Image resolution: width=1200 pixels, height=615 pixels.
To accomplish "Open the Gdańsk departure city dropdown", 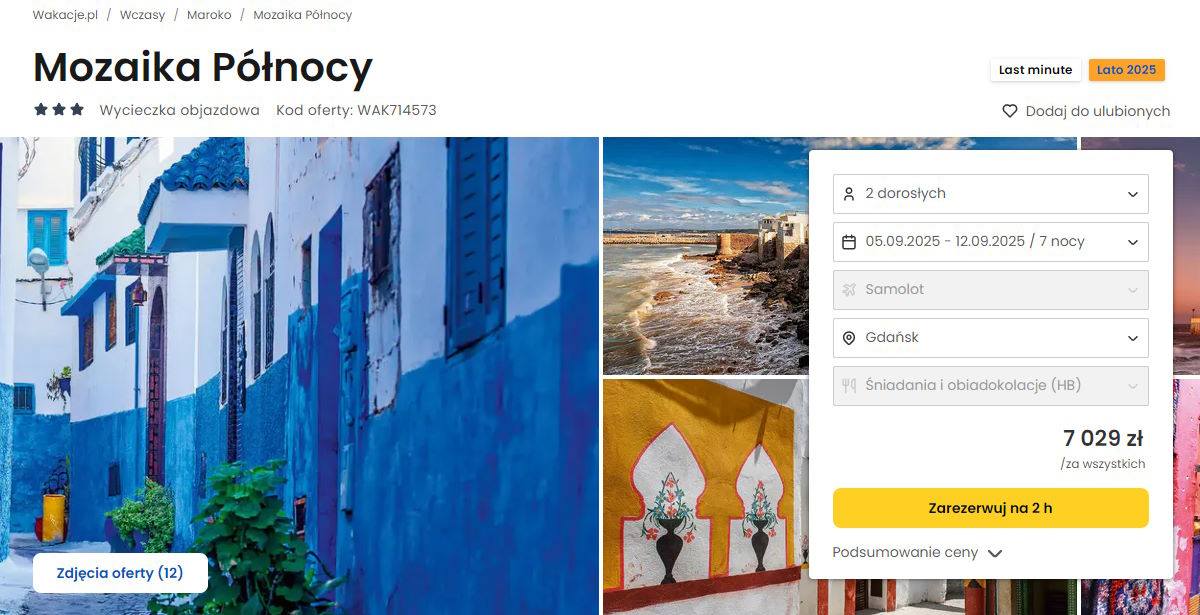I will tap(990, 338).
